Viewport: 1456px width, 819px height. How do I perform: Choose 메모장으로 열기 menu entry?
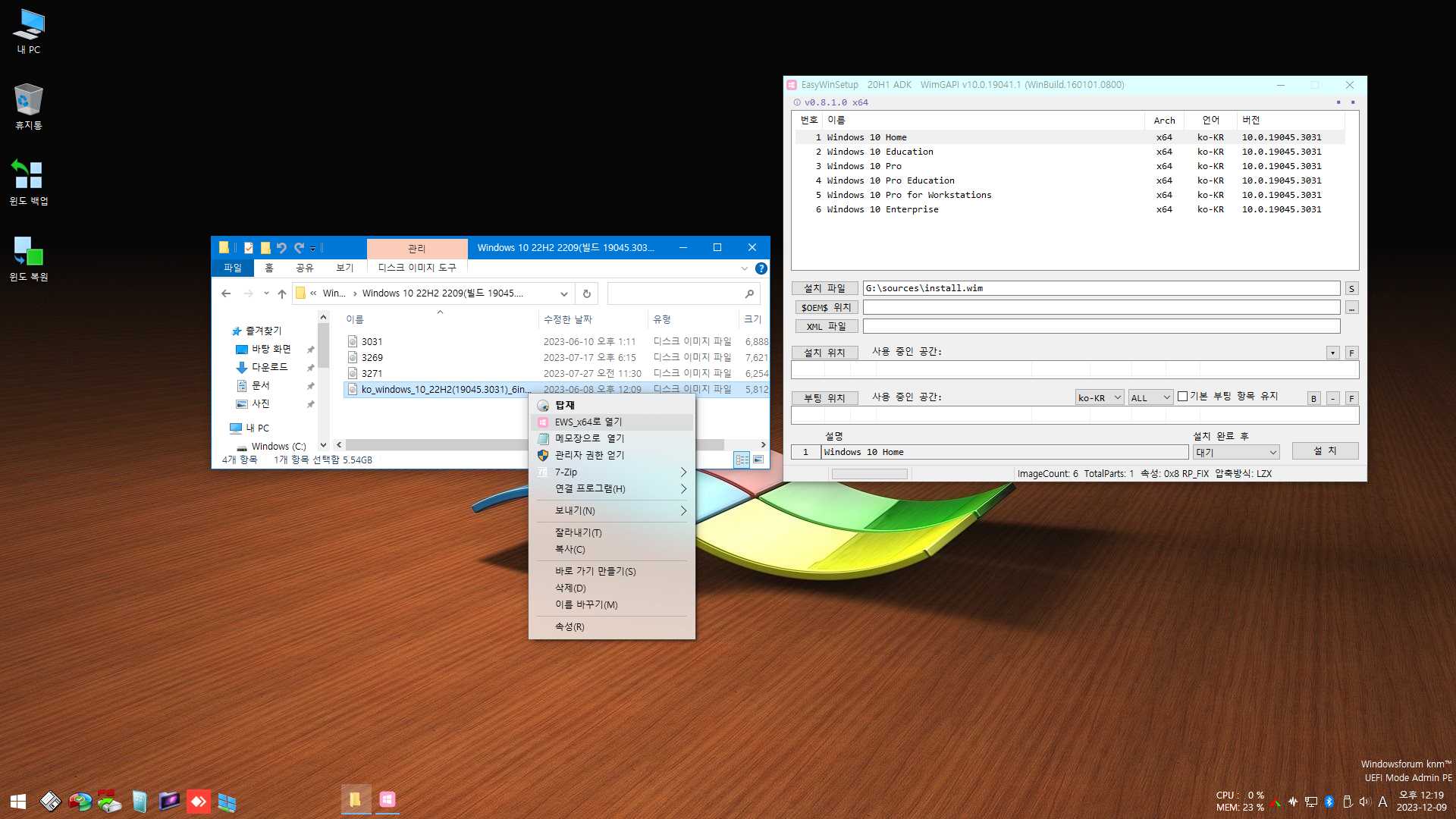pyautogui.click(x=612, y=438)
